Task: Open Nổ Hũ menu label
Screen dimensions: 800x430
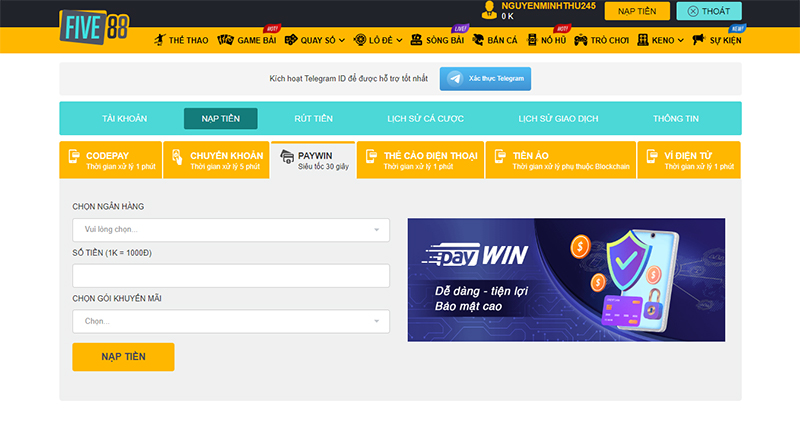Action: [x=553, y=40]
